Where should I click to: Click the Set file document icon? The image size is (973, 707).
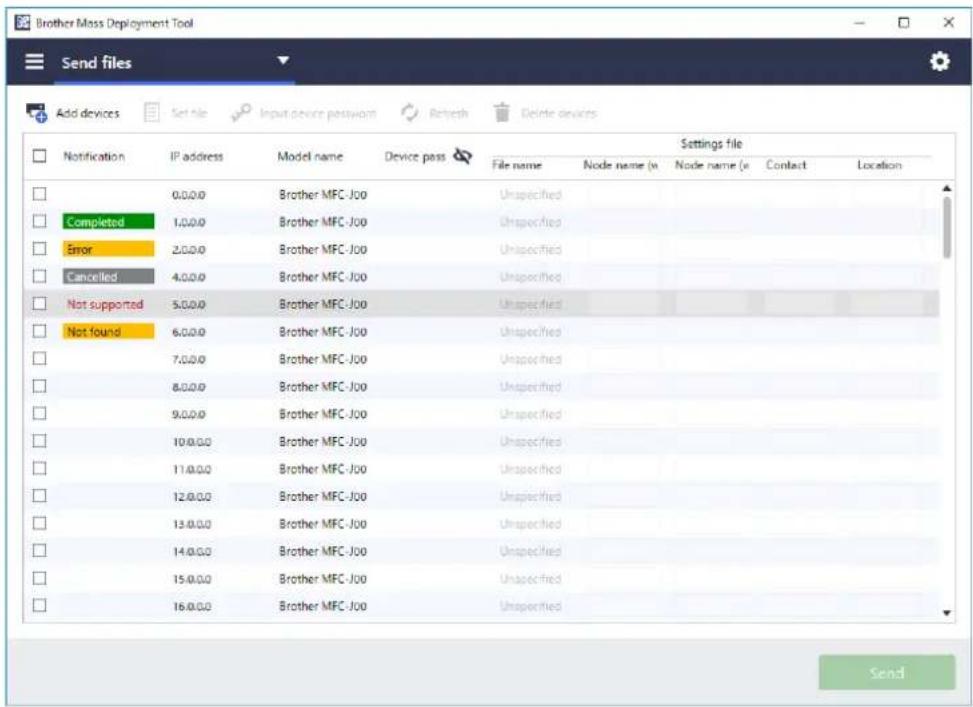[x=151, y=112]
